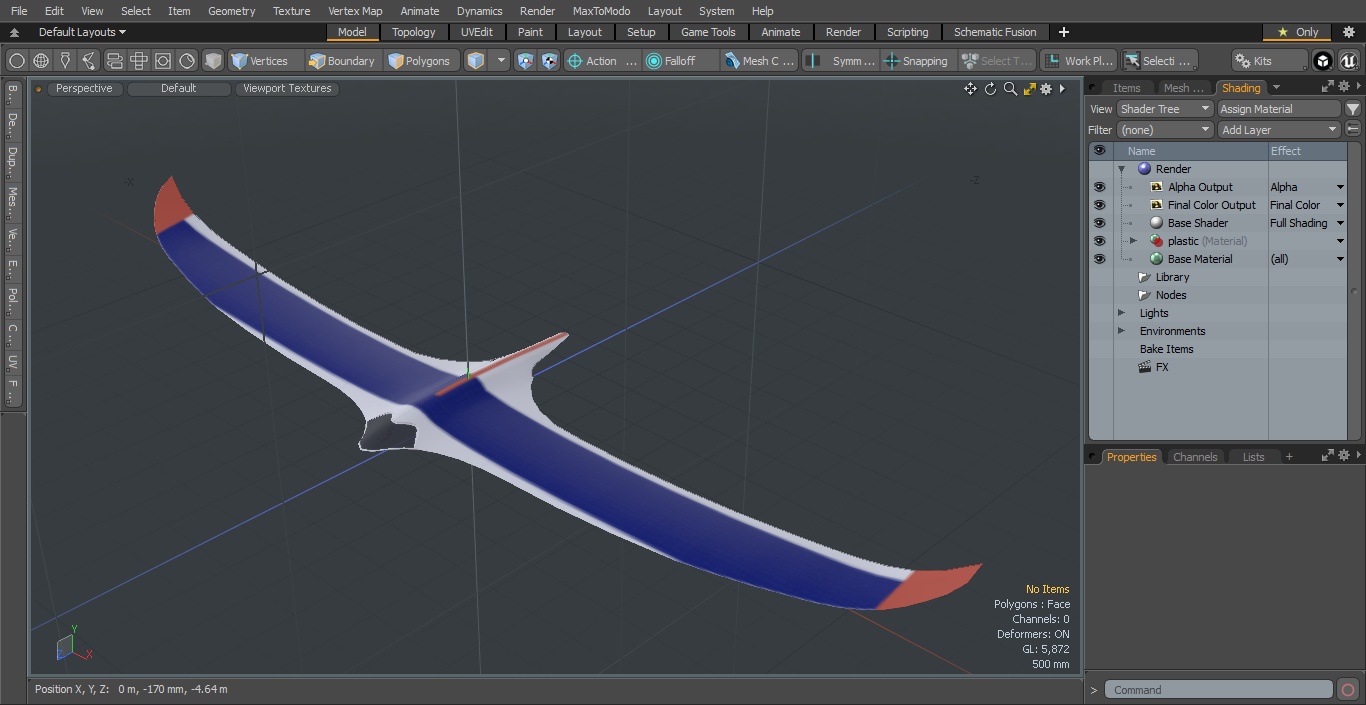This screenshot has width=1366, height=705.
Task: Click viewport zoom magnifier icon
Action: pos(1010,89)
